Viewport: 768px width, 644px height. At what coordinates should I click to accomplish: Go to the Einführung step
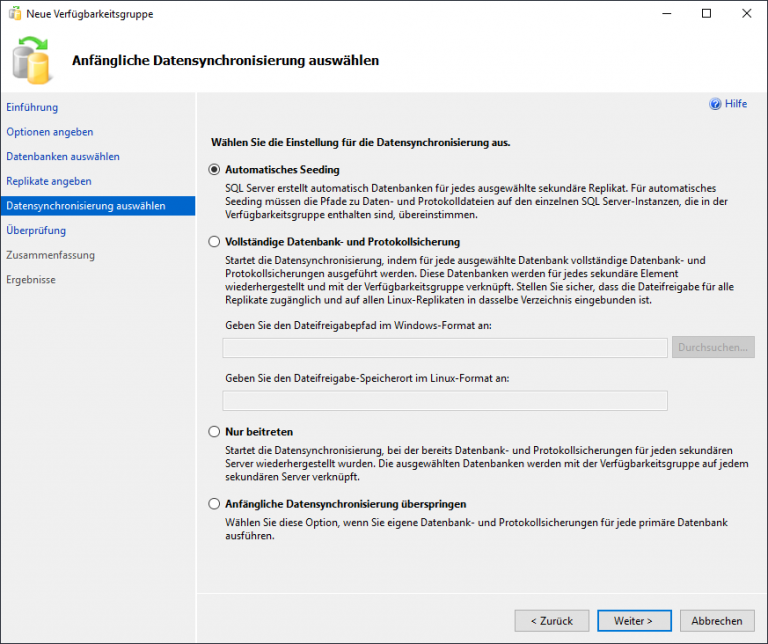pos(32,107)
